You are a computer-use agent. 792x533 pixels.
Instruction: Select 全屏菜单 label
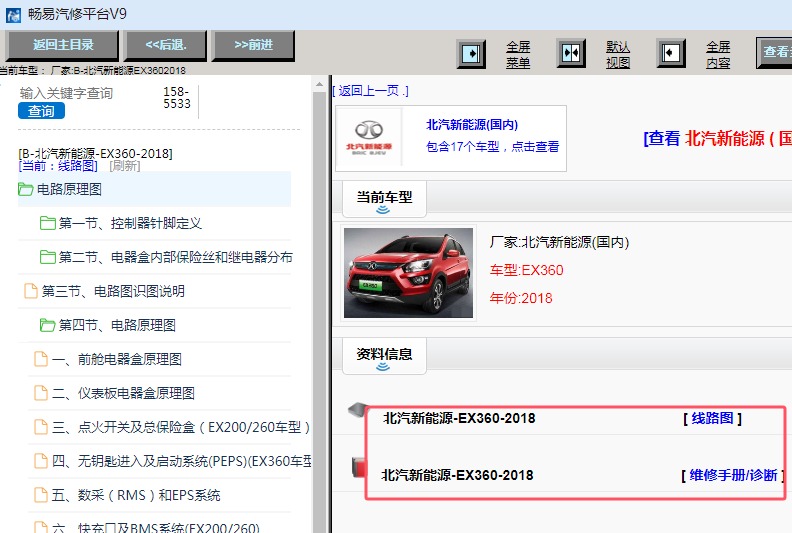tap(518, 55)
